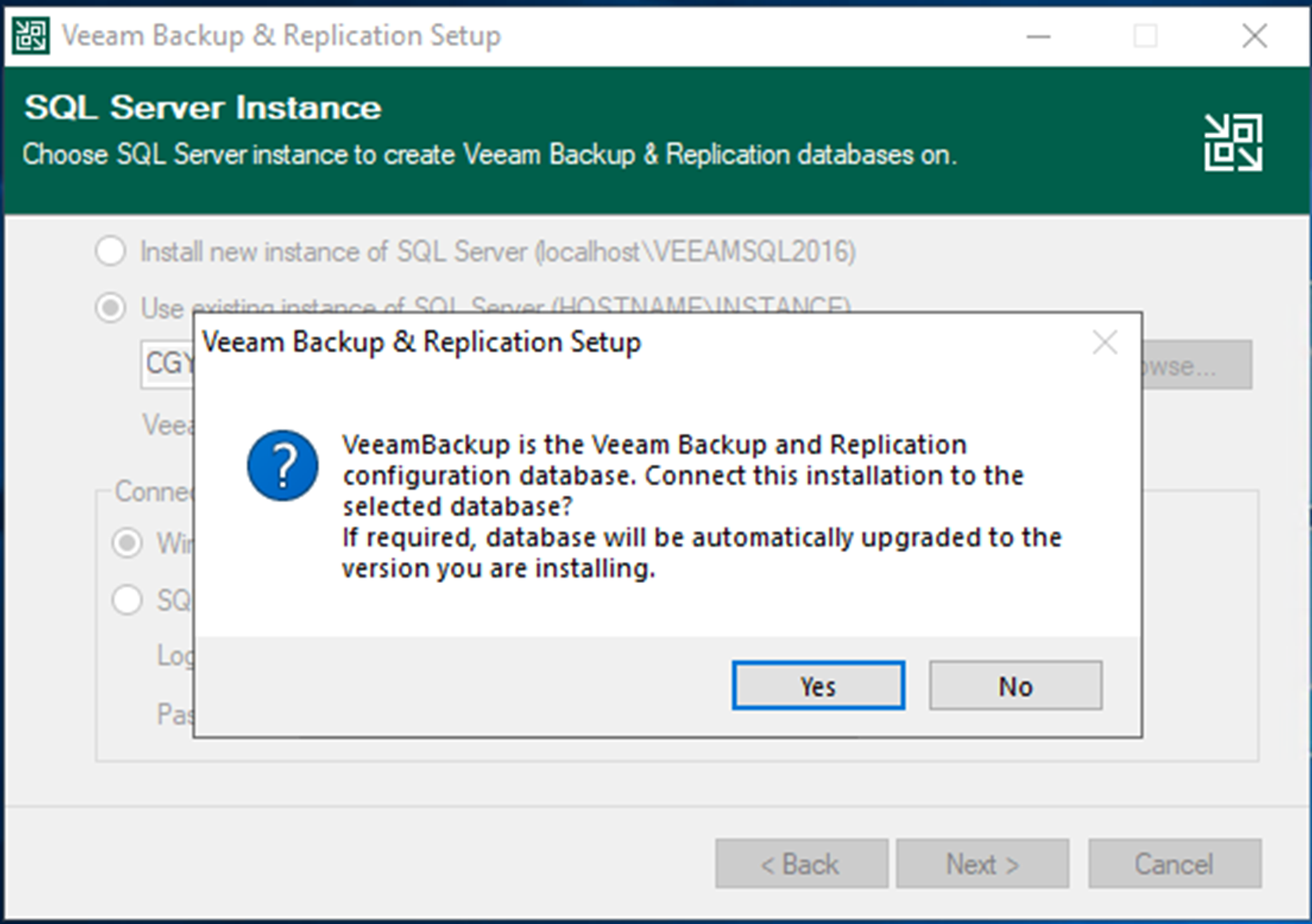Screen dimensions: 1312x924
Task: Proceed with the Next button
Action: click(x=982, y=864)
